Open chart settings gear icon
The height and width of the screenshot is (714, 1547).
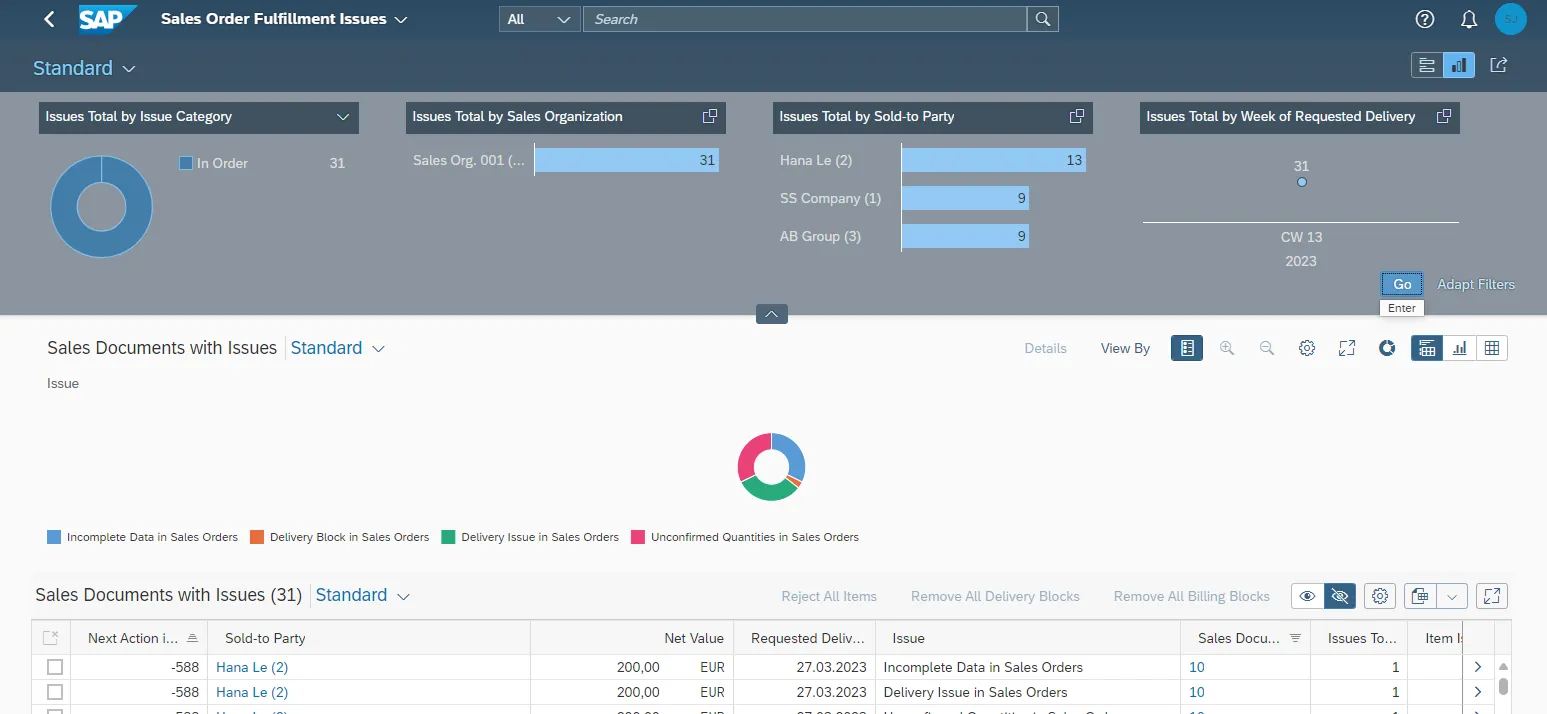[x=1307, y=348]
